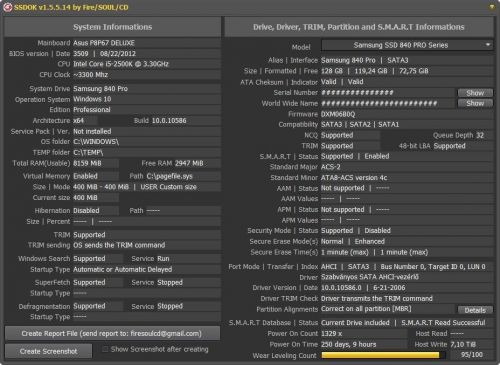Click Defragmentation Service Stopped value
This screenshot has height=365, width=500.
point(170,306)
